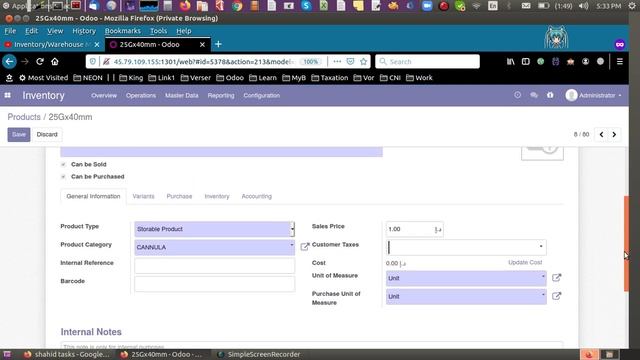Open Wi-Fi network indicator
640x360 pixels.
476,6
